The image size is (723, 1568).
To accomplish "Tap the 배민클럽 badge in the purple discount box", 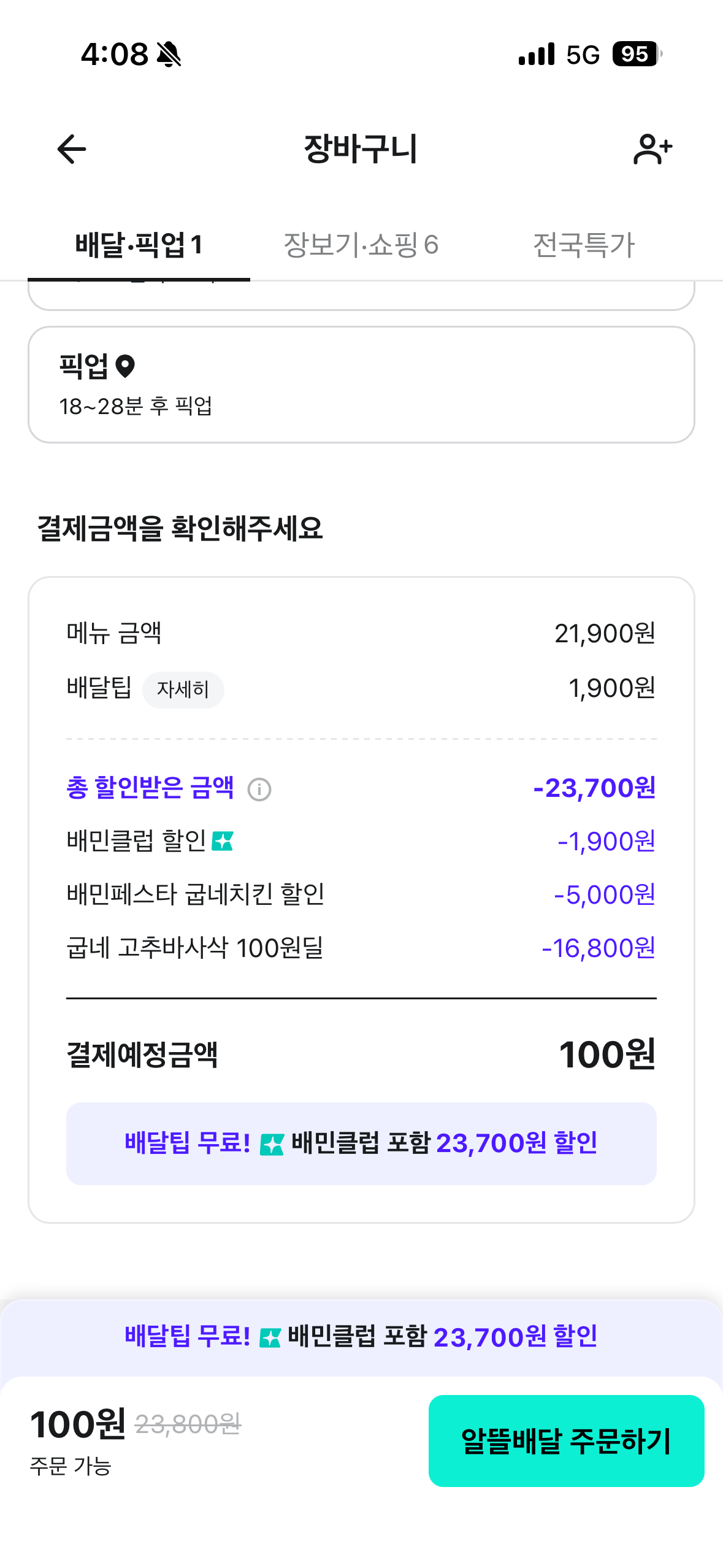I will click(272, 1144).
